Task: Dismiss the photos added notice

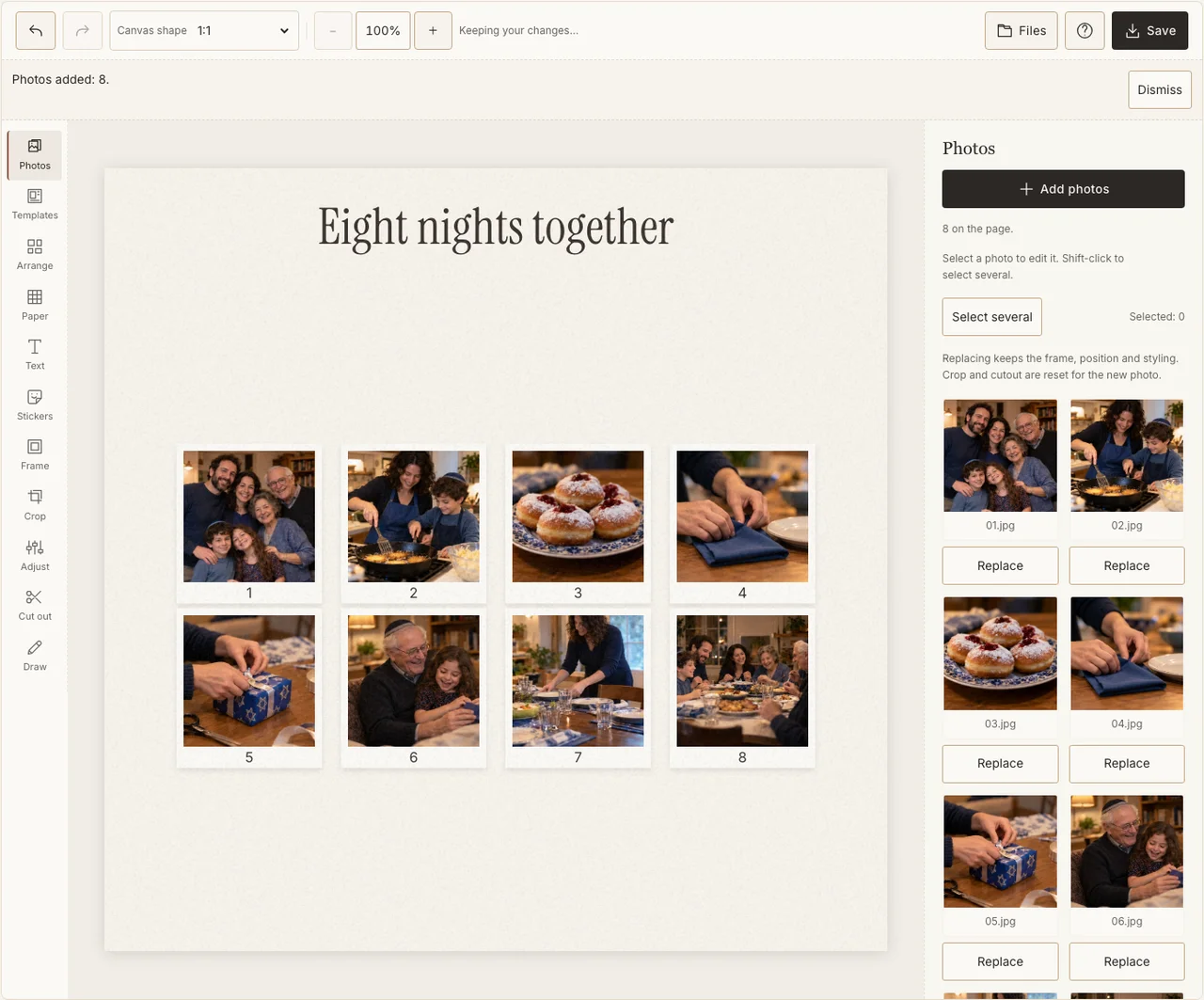Action: pyautogui.click(x=1160, y=90)
